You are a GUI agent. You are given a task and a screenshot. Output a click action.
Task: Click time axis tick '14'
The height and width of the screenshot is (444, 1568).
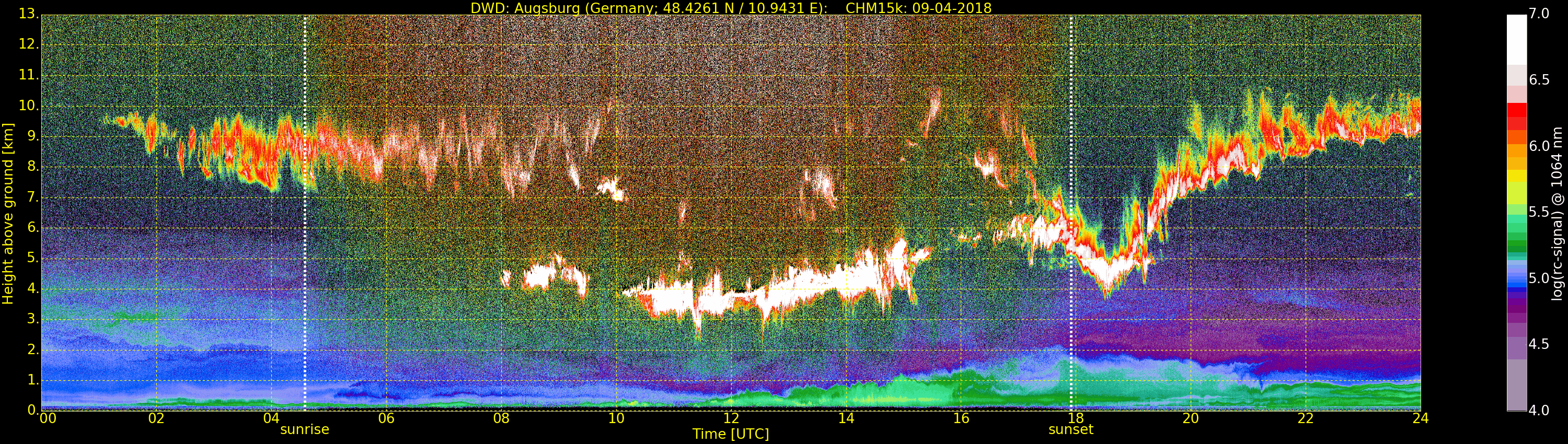click(846, 418)
